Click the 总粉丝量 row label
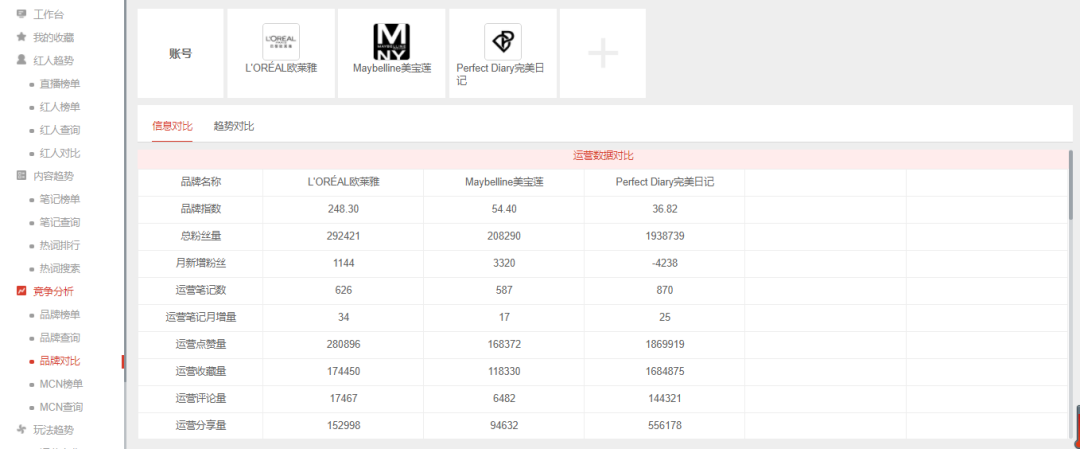The width and height of the screenshot is (1080, 449). tap(200, 236)
